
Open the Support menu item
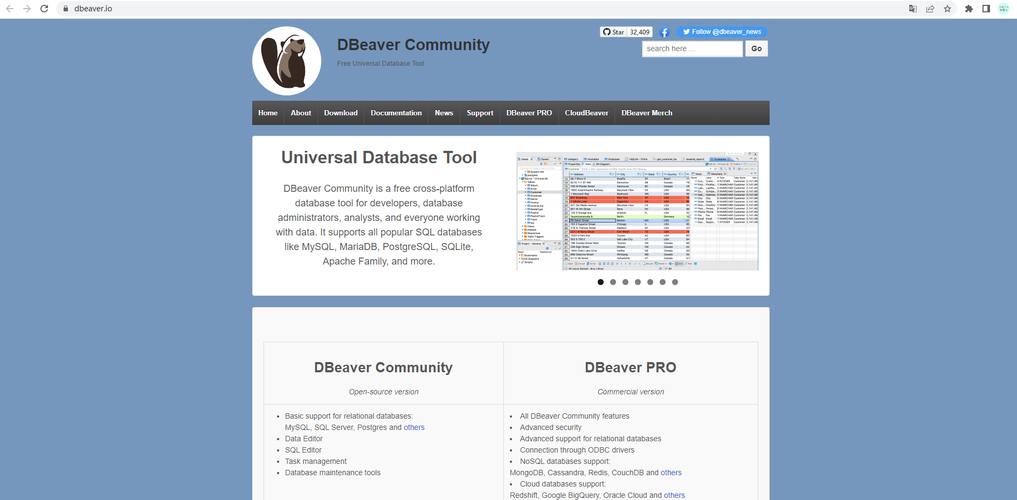point(480,113)
